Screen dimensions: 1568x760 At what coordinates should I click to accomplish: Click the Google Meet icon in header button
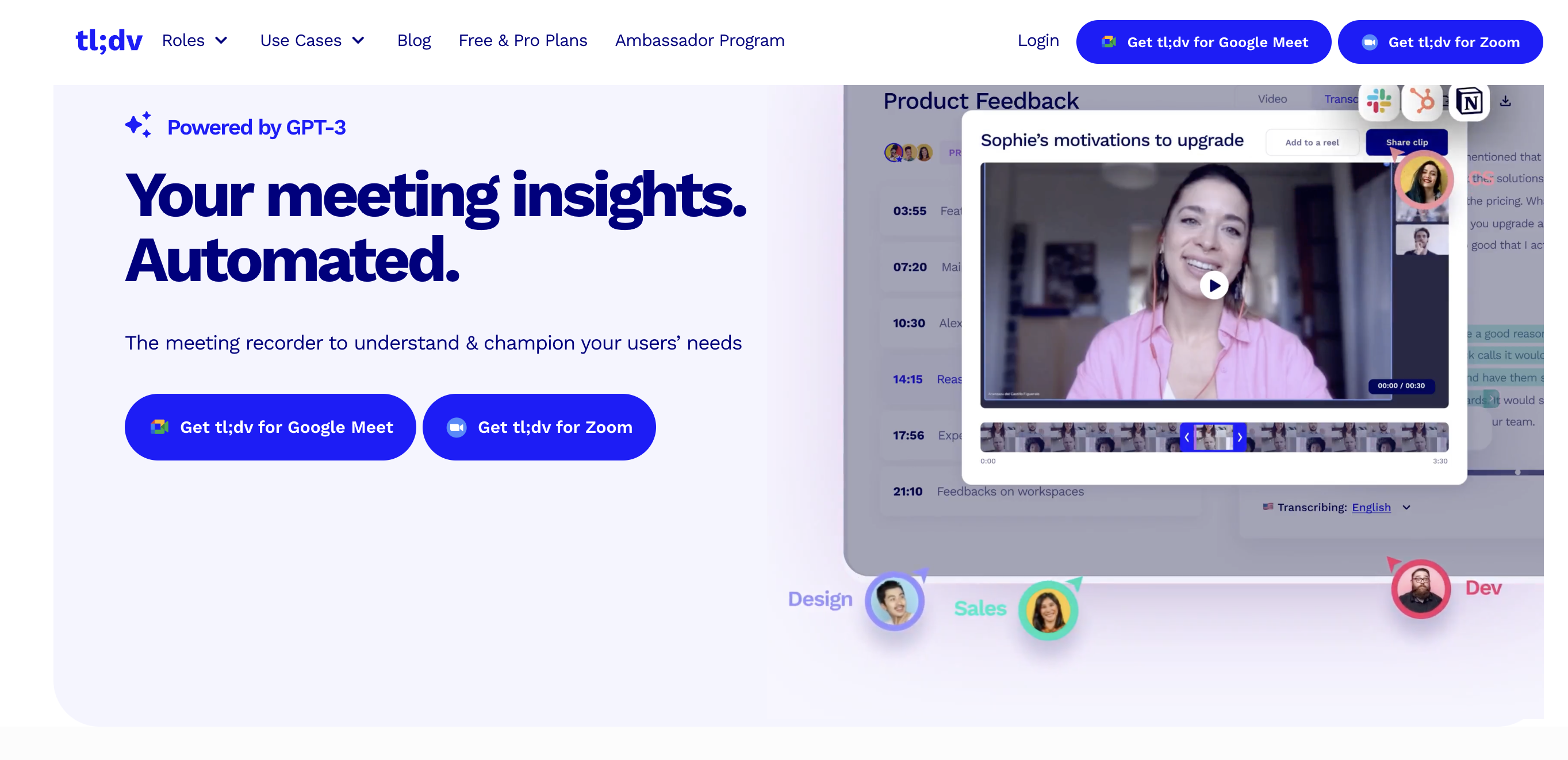(x=1109, y=42)
